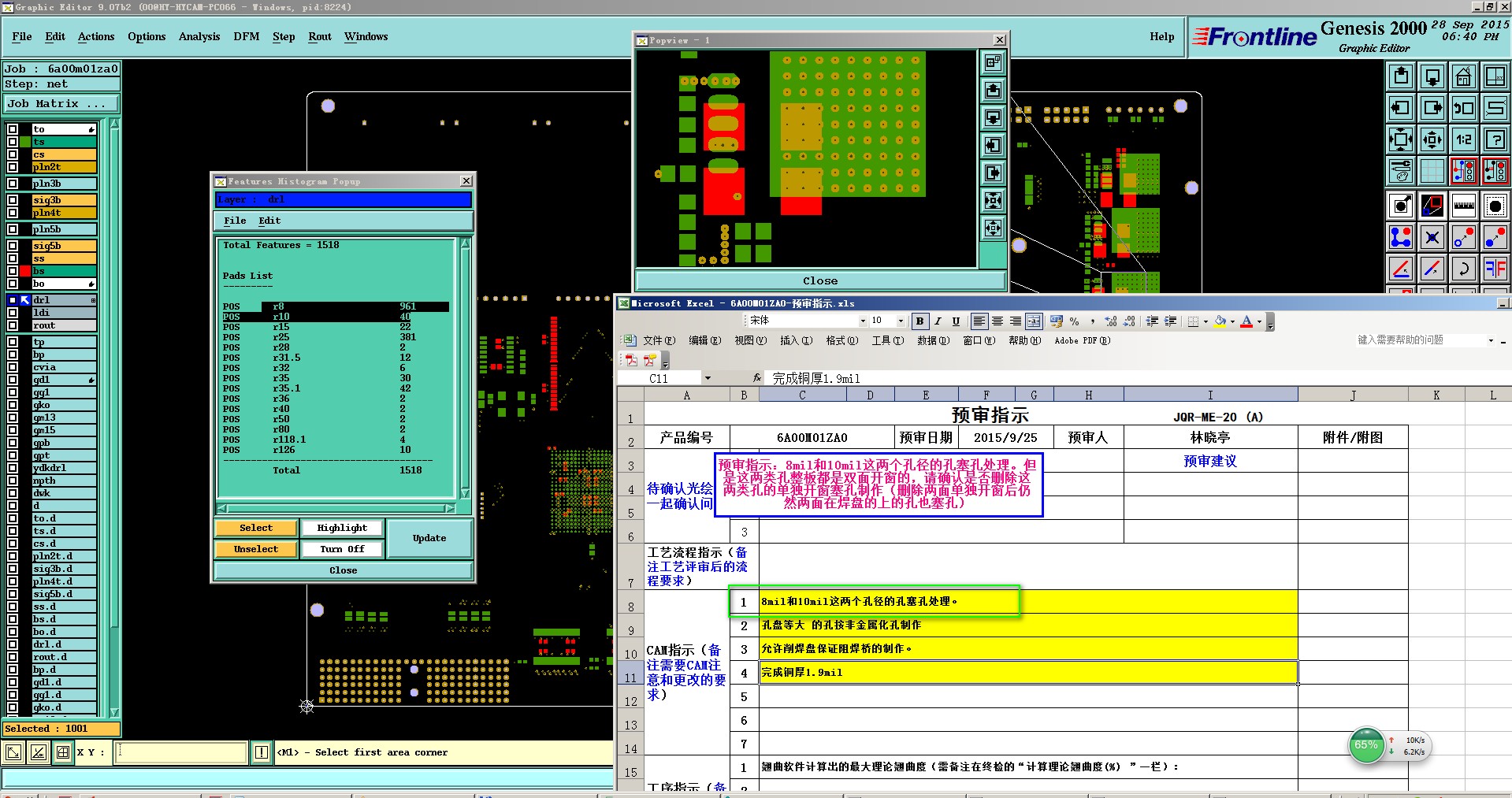Click the pan right view icon

(1432, 108)
